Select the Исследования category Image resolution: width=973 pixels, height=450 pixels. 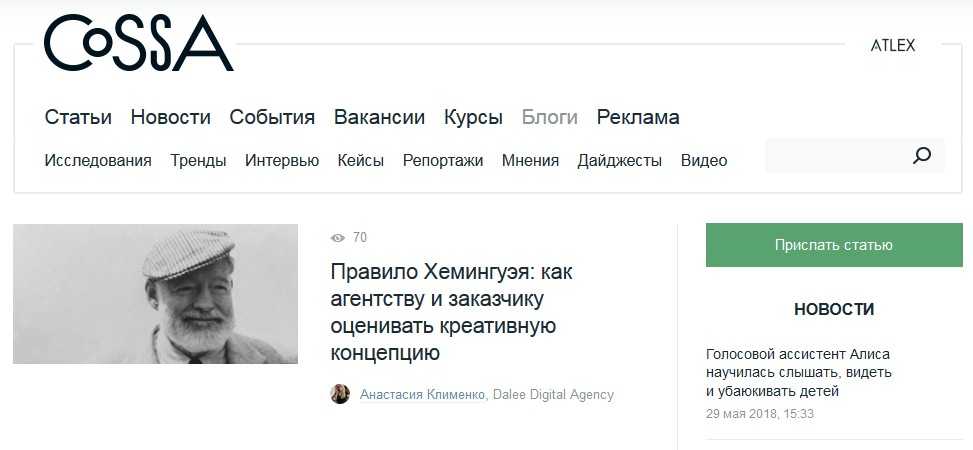[x=98, y=160]
